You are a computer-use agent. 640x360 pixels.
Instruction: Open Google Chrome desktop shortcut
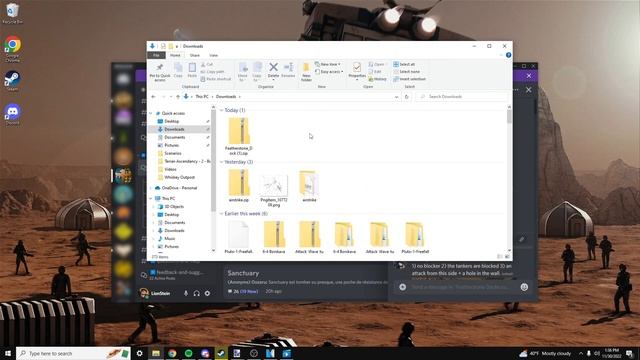13,49
